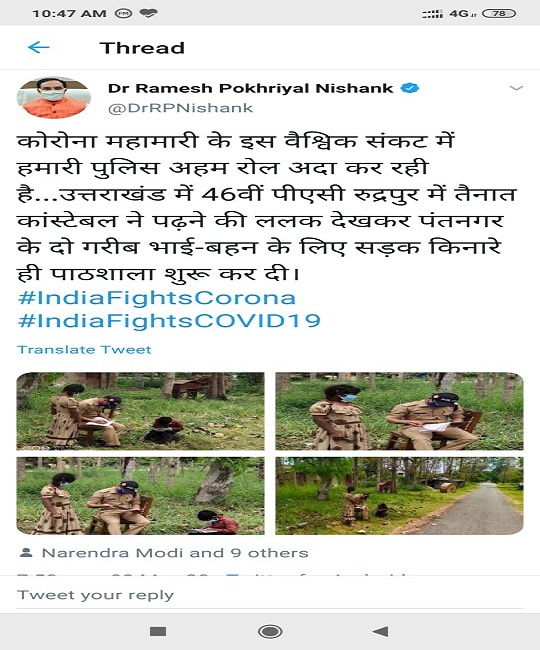This screenshot has width=540, height=650.
Task: Open the top-left tweet photo
Action: (140, 411)
